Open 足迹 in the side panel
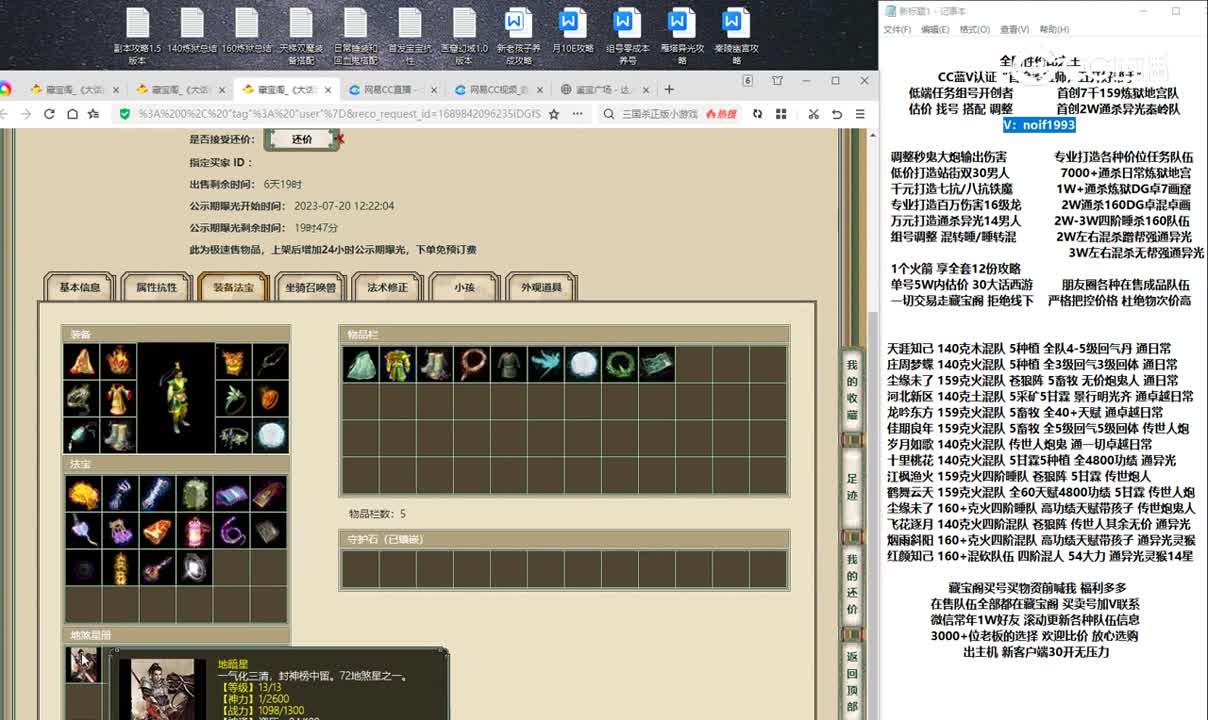Image resolution: width=1208 pixels, height=720 pixels. pos(852,487)
